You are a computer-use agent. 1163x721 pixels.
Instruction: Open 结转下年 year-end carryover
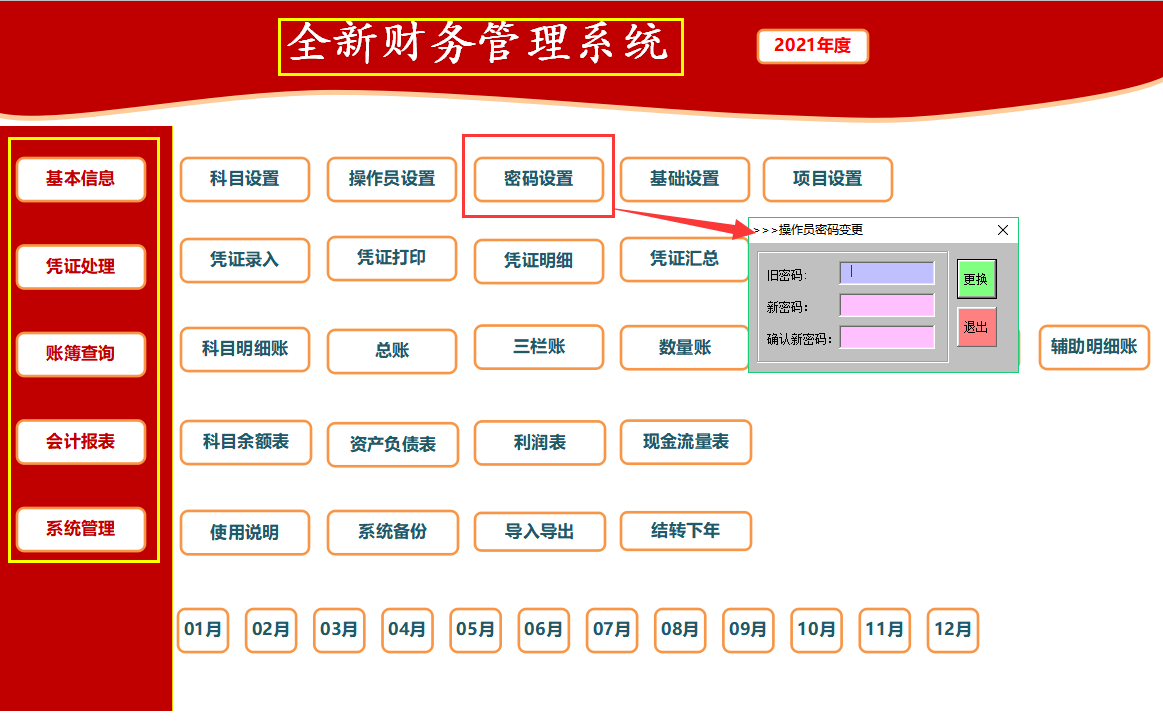click(x=685, y=531)
